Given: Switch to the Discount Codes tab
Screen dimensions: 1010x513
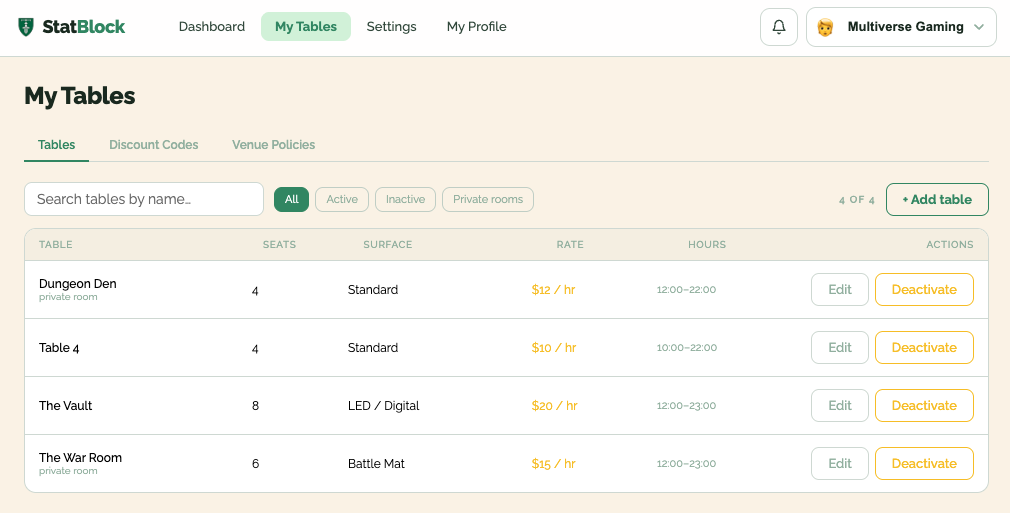Looking at the screenshot, I should (154, 145).
